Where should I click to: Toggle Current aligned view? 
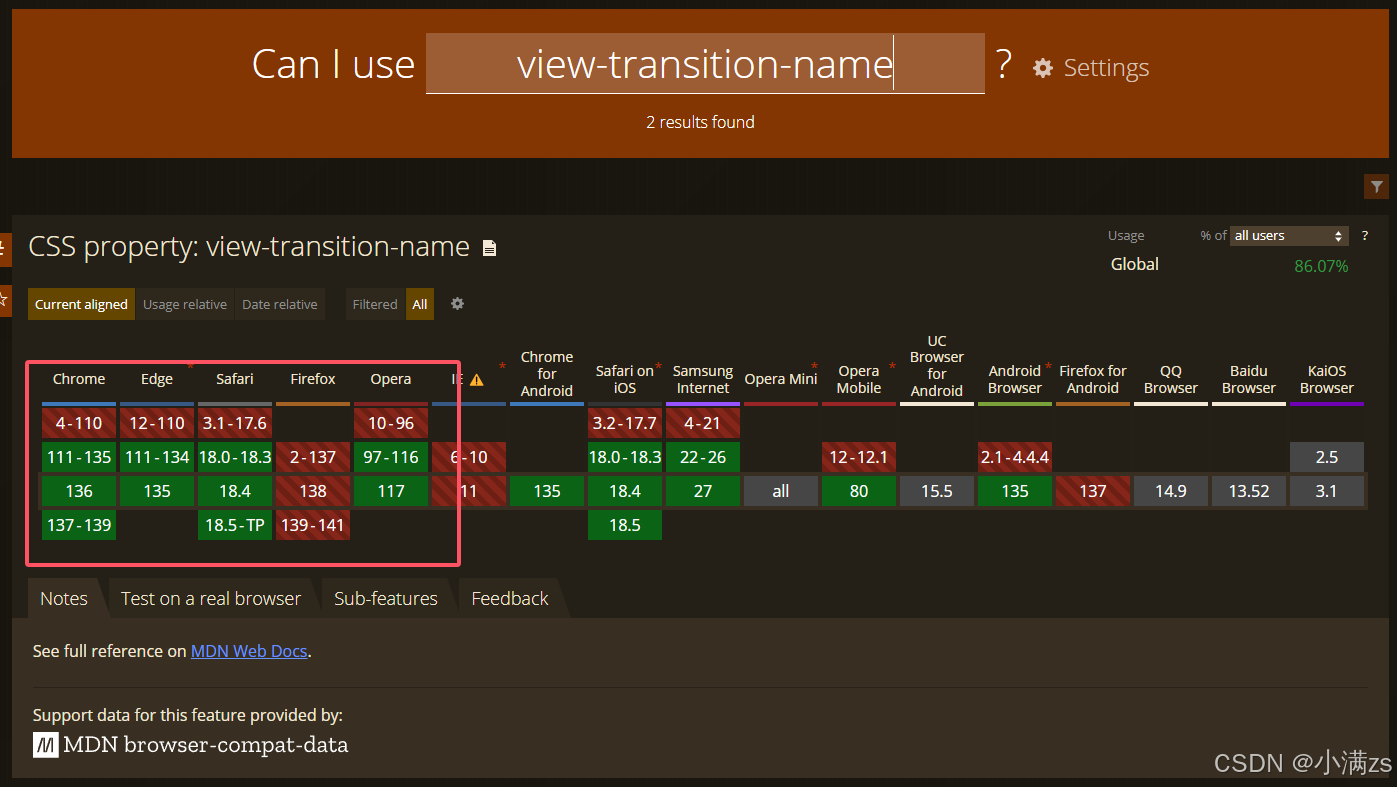click(x=81, y=304)
